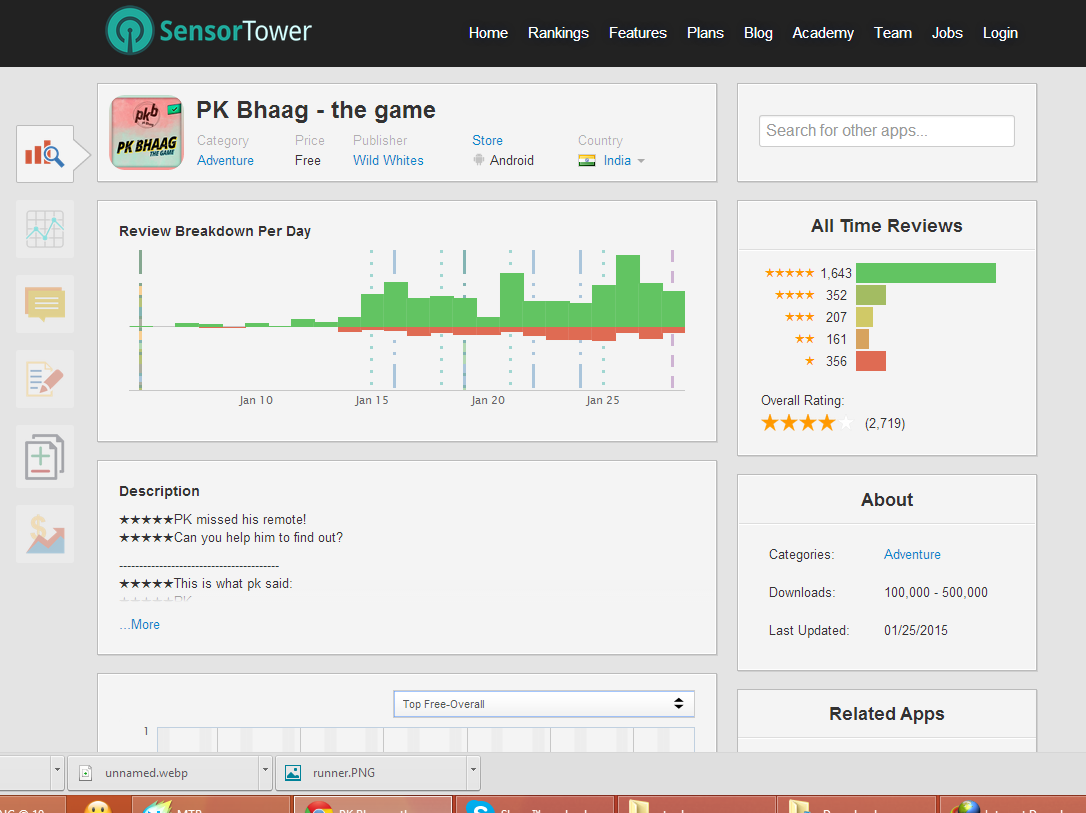The image size is (1086, 813).
Task: Open the Jobs page link
Action: pos(947,33)
